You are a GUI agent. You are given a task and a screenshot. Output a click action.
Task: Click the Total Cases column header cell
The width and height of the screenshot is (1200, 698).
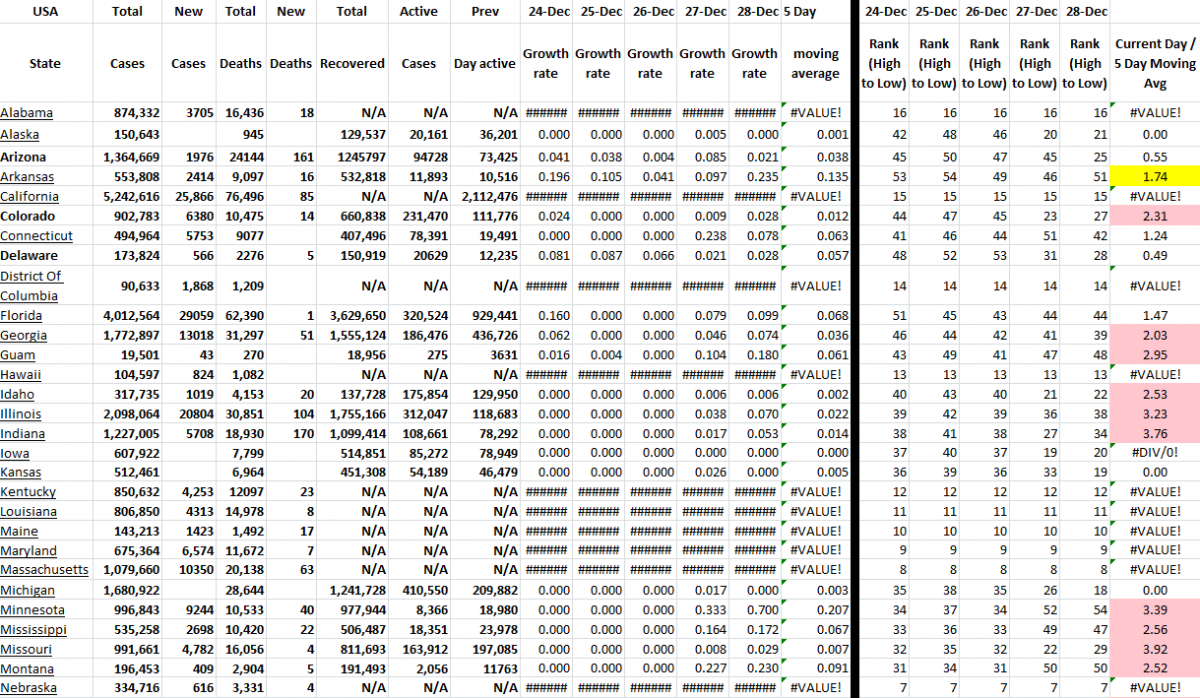[x=127, y=40]
